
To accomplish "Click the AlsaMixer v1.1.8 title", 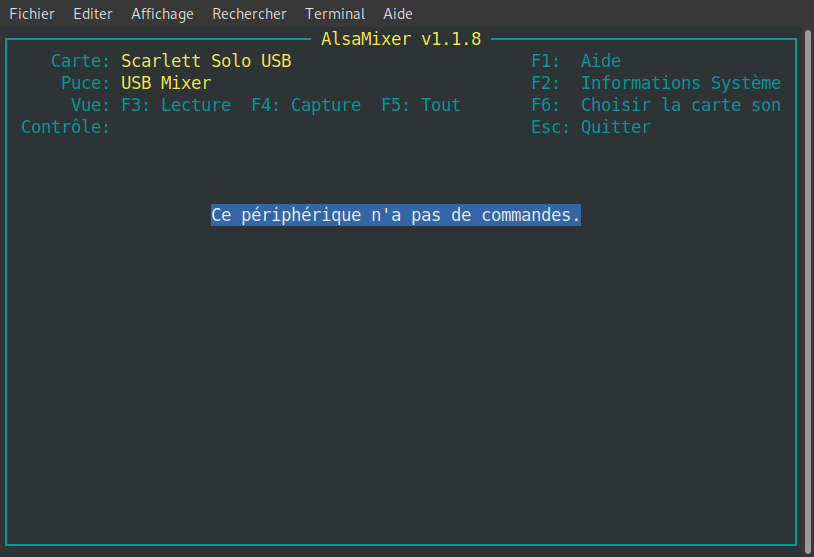I will pyautogui.click(x=401, y=39).
